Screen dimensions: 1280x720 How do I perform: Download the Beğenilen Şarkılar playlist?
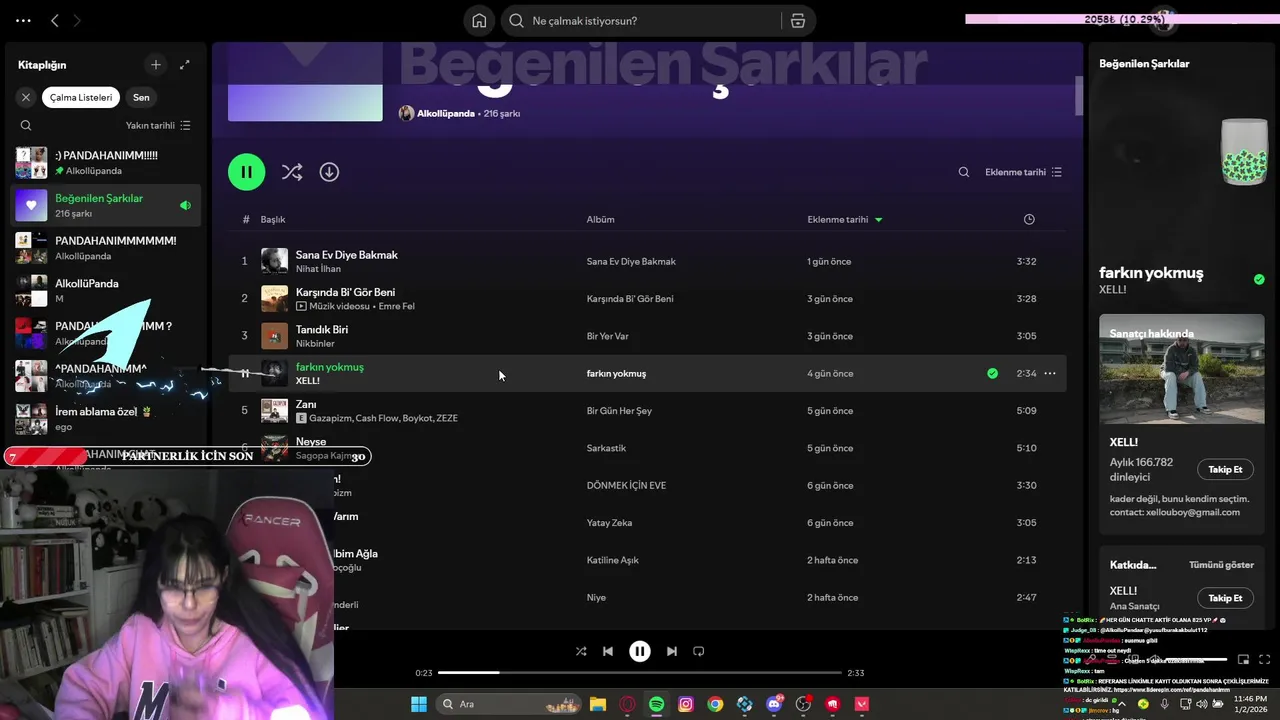point(329,172)
